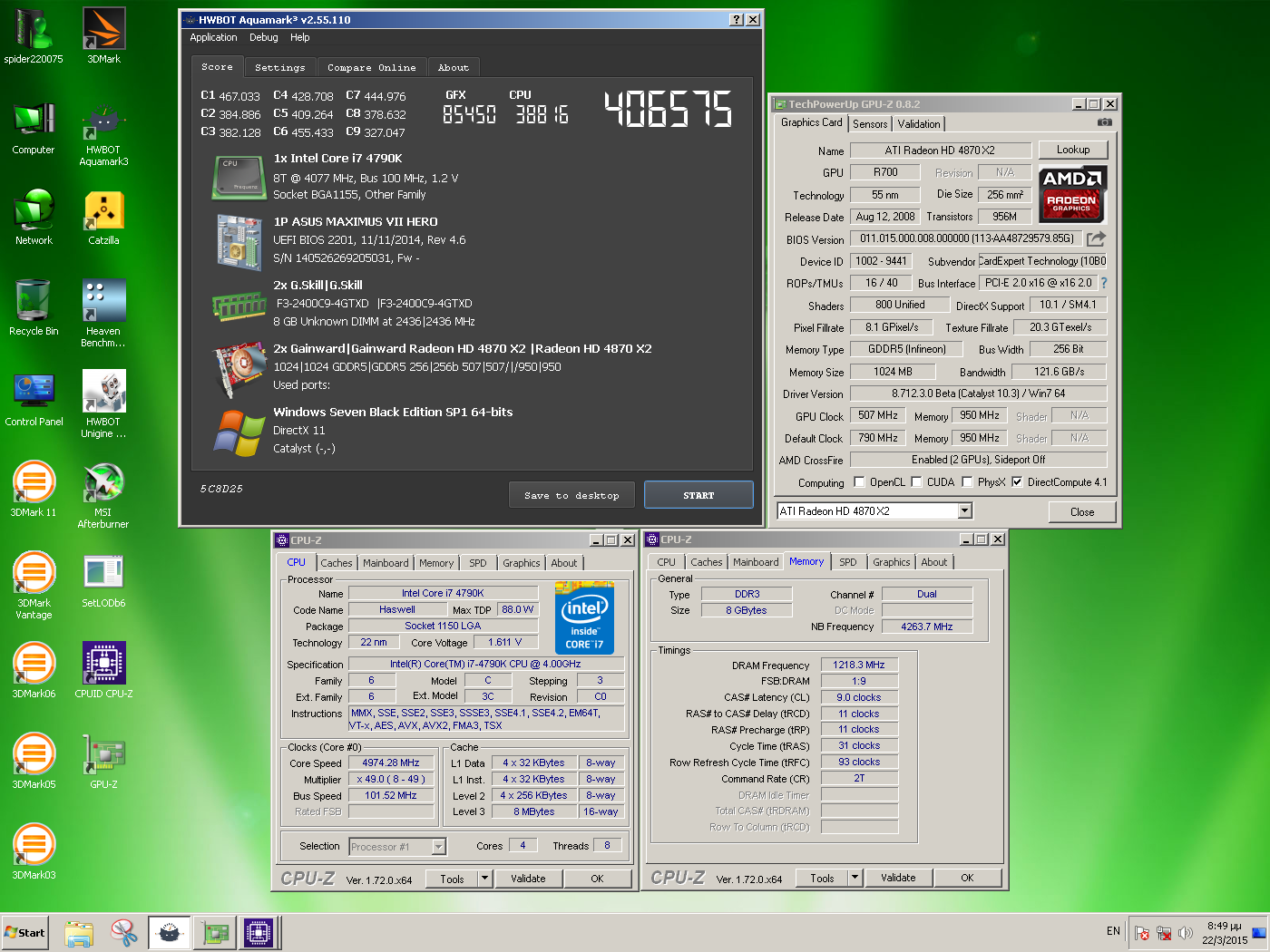Launch the 3DMark05 shortcut
Viewport: 1270px width, 952px height.
(34, 762)
